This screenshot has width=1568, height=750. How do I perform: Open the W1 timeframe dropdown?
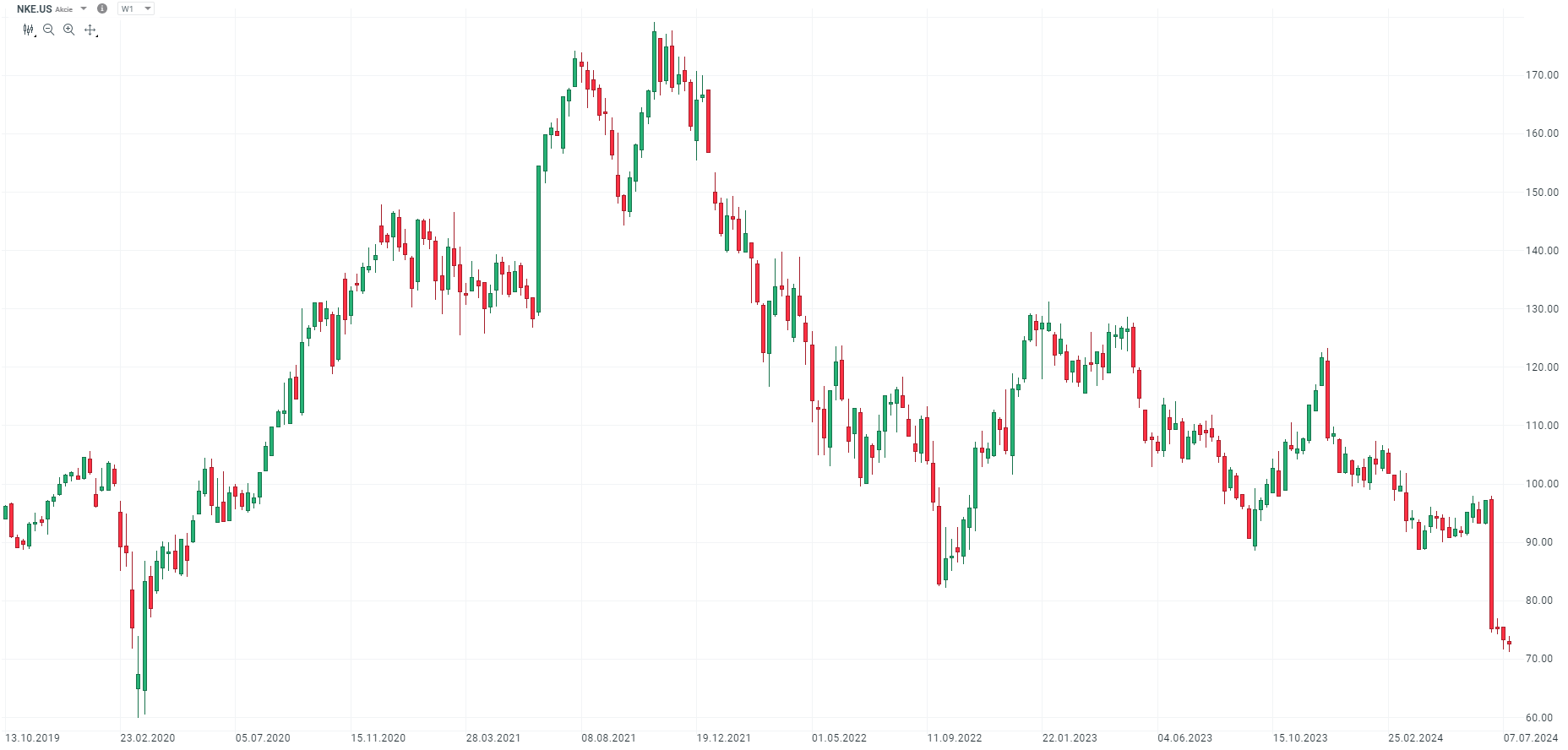click(x=136, y=8)
